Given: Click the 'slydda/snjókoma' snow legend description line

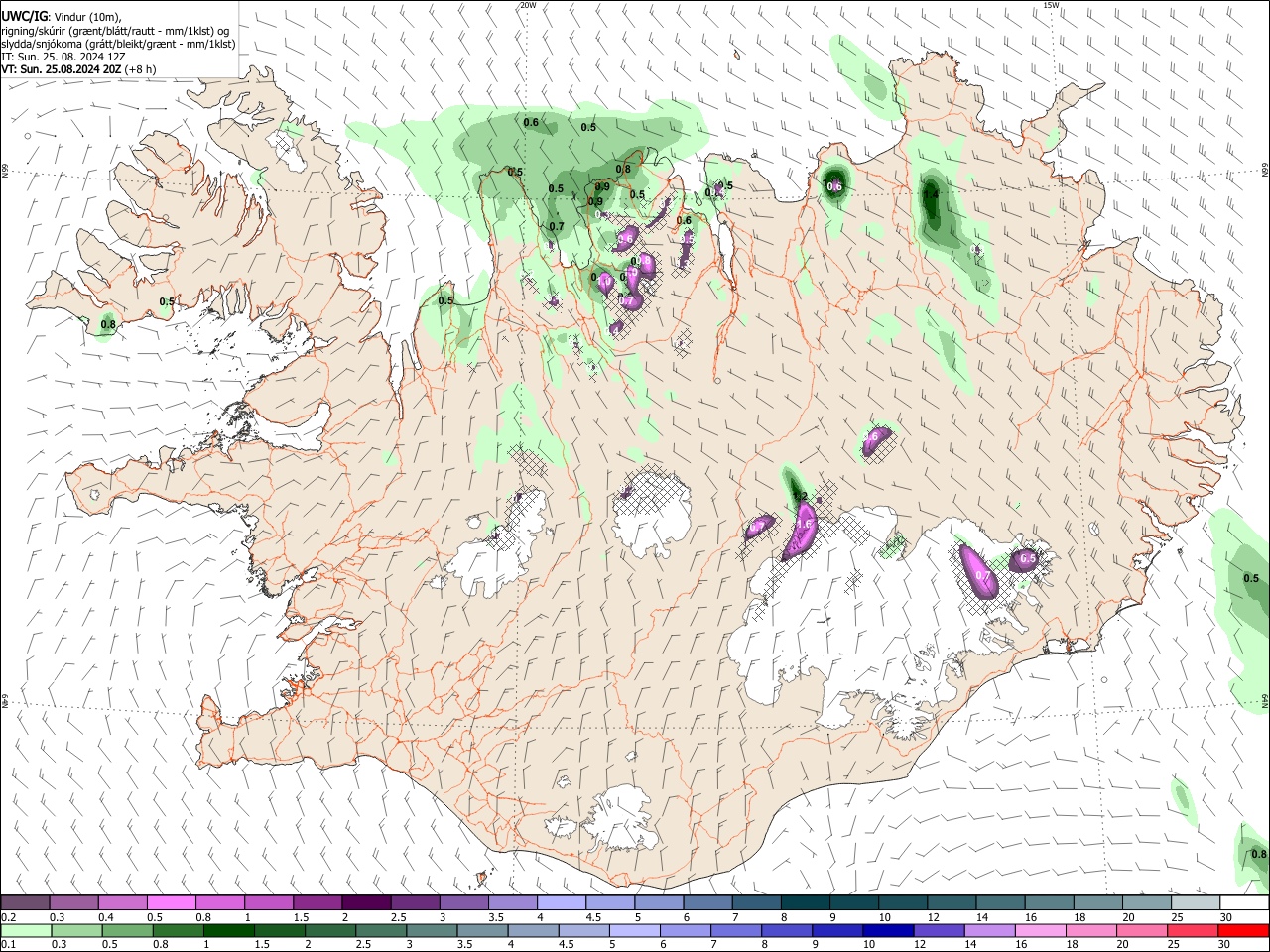Looking at the screenshot, I should tap(118, 44).
